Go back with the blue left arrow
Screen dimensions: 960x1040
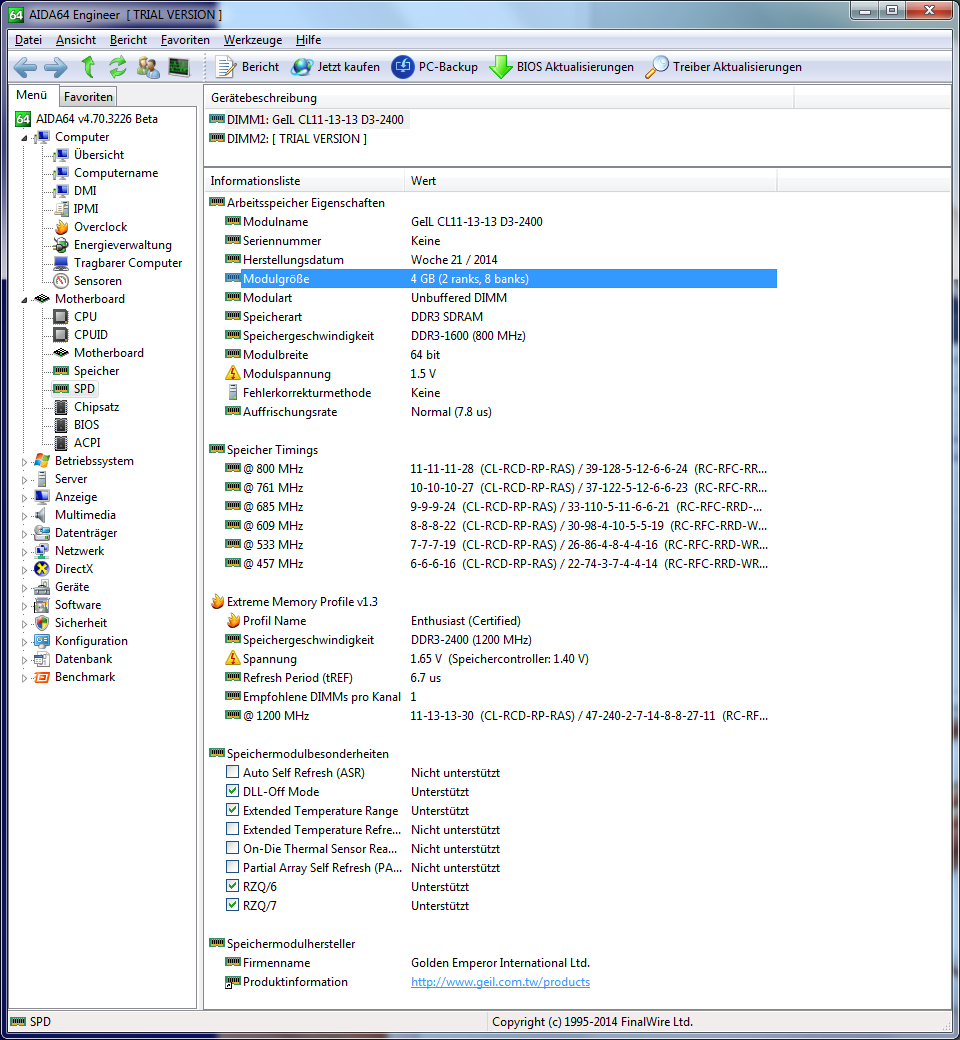point(25,67)
